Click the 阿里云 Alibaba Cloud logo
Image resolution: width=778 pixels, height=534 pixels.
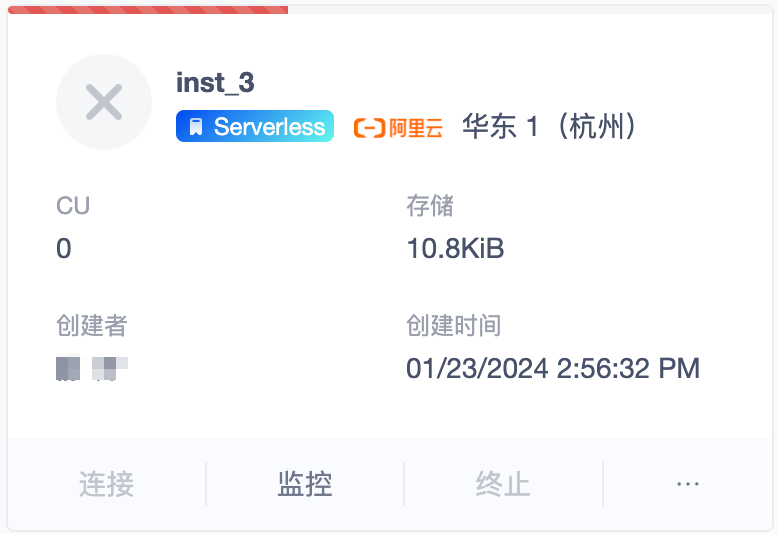click(370, 128)
